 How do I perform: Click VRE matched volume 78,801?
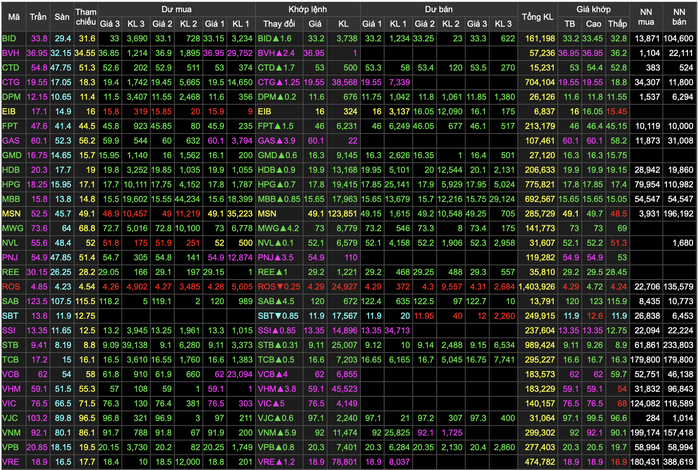pos(345,462)
